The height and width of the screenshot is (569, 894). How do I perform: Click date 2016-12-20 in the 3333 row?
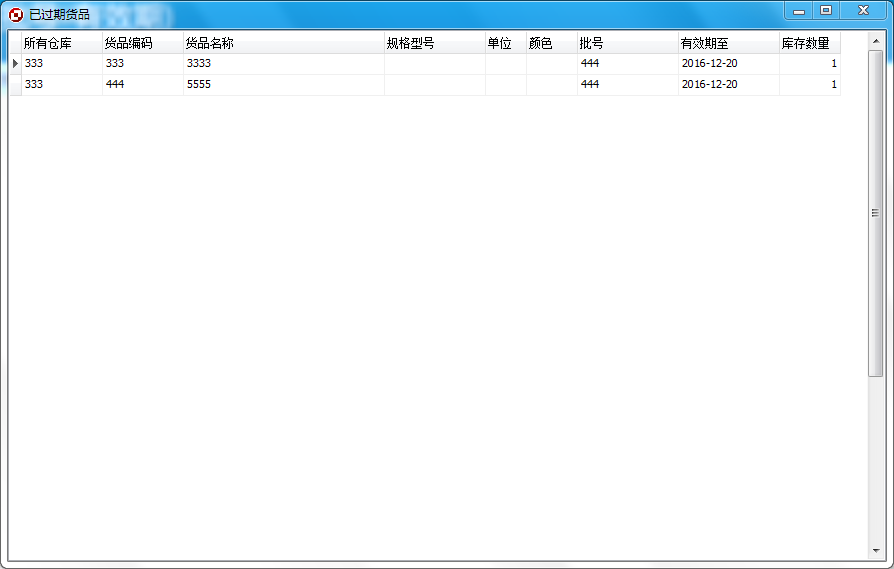(729, 64)
